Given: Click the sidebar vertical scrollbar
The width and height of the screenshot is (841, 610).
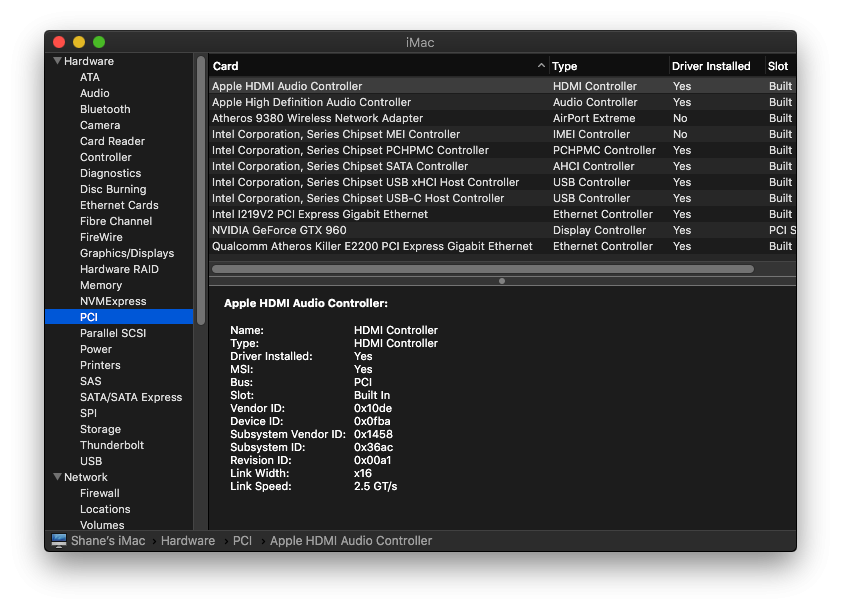Looking at the screenshot, I should coord(201,190).
